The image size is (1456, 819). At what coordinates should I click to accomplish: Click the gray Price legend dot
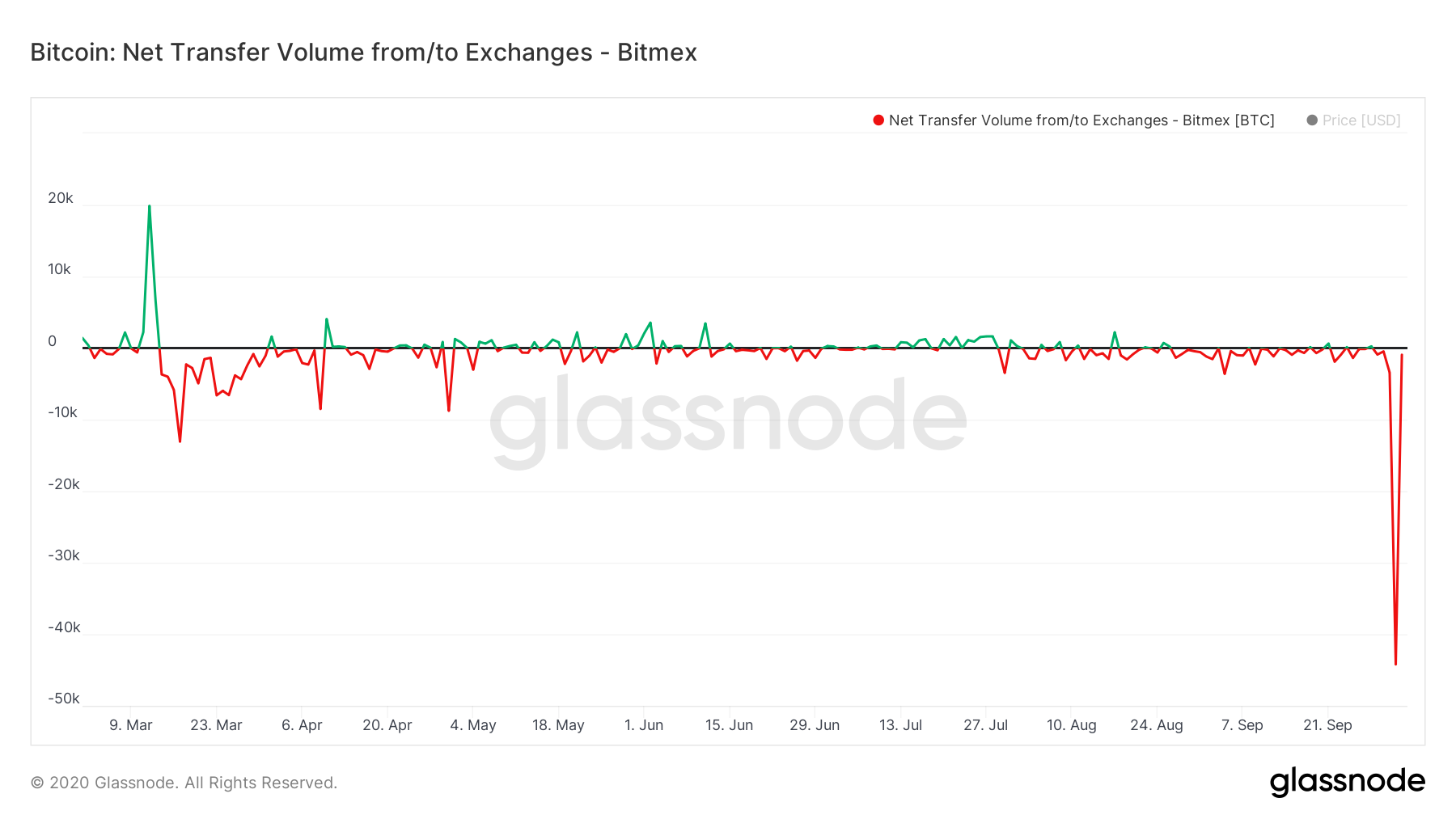pyautogui.click(x=1312, y=120)
